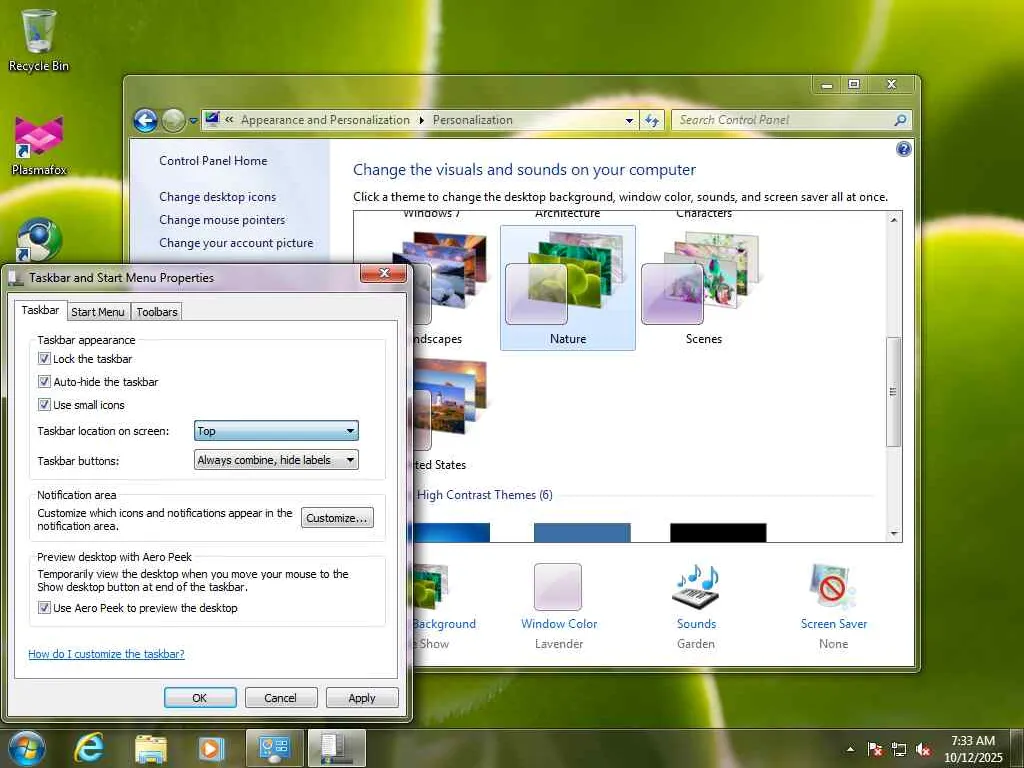The image size is (1024, 768).
Task: Open recent pages arrow next to Forward
Action: tap(193, 121)
